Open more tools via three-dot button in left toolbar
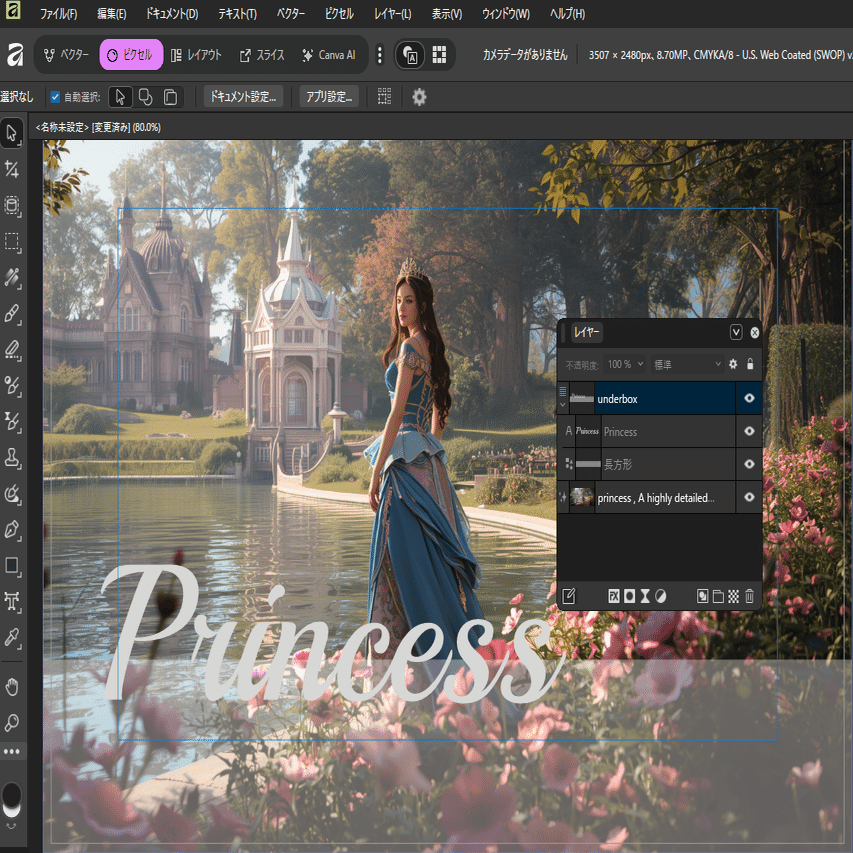Image resolution: width=853 pixels, height=853 pixels. 11,752
